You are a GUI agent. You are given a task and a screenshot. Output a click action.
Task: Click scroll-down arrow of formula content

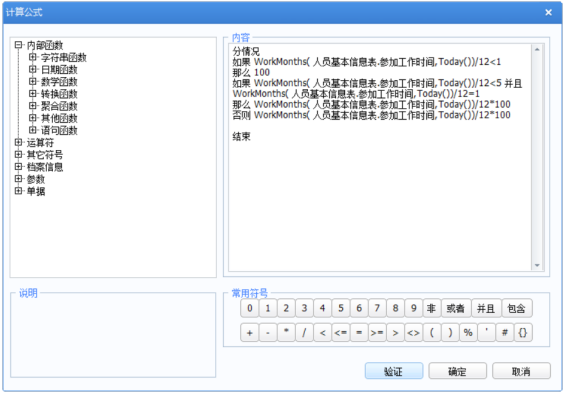point(537,265)
